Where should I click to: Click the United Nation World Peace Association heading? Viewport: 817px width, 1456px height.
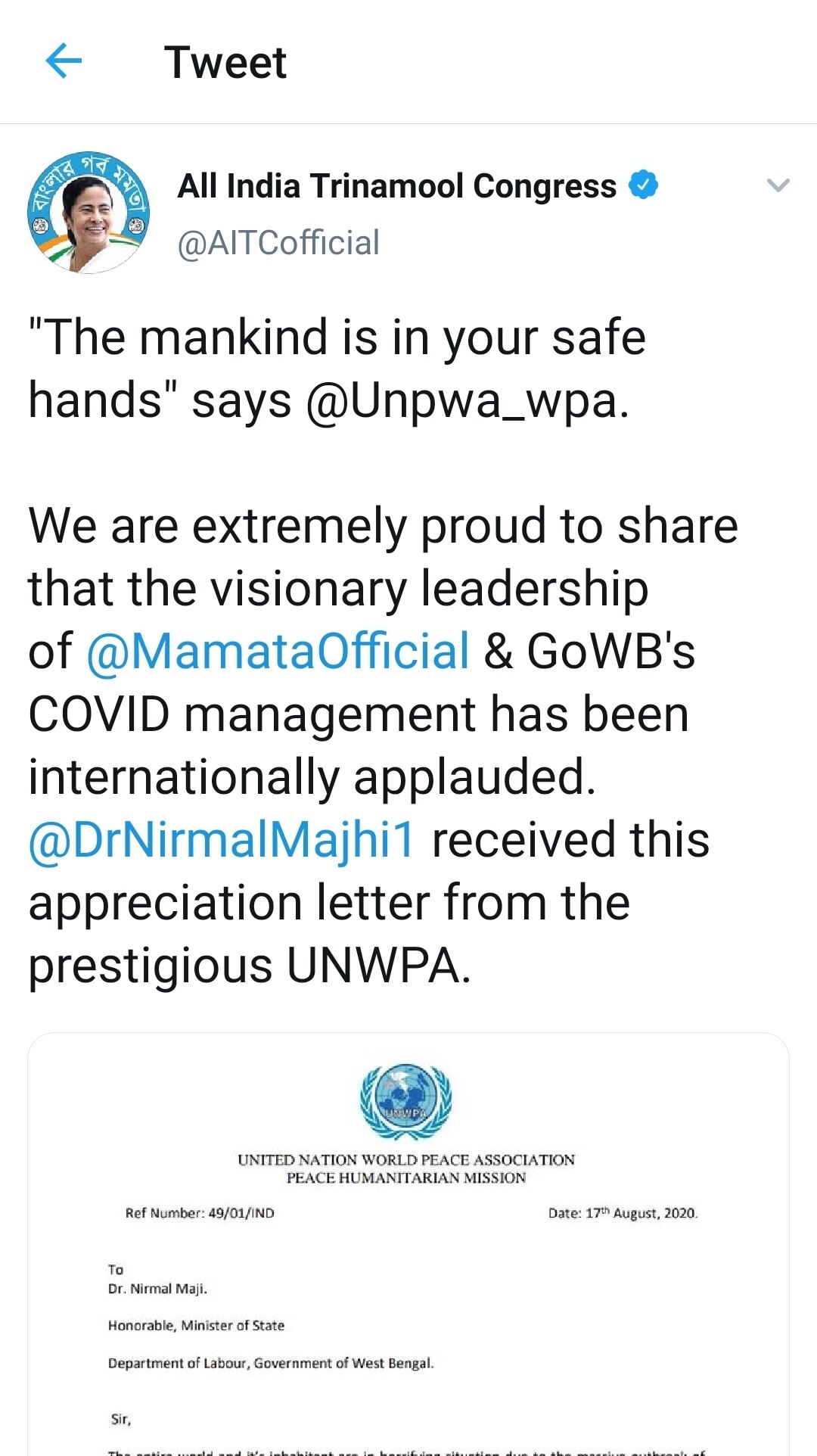point(406,1159)
